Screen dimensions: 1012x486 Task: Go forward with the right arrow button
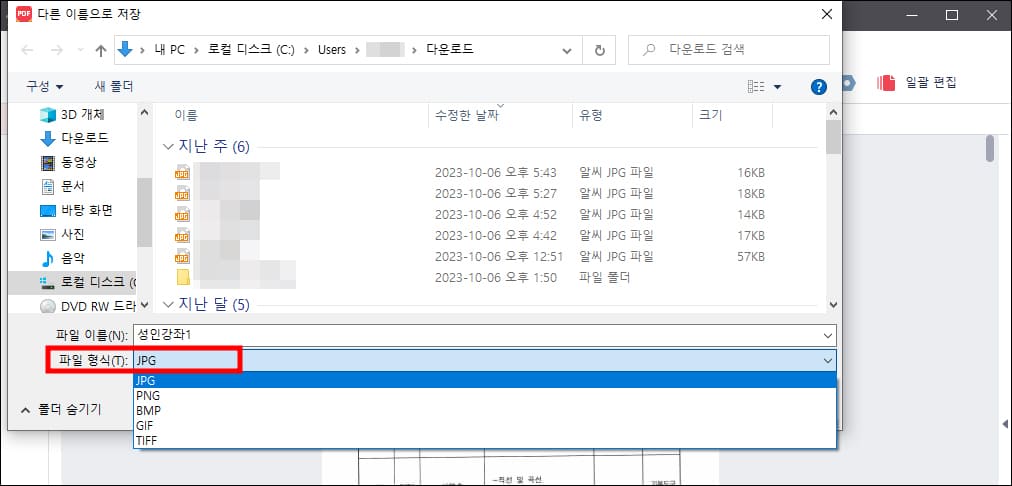point(57,50)
